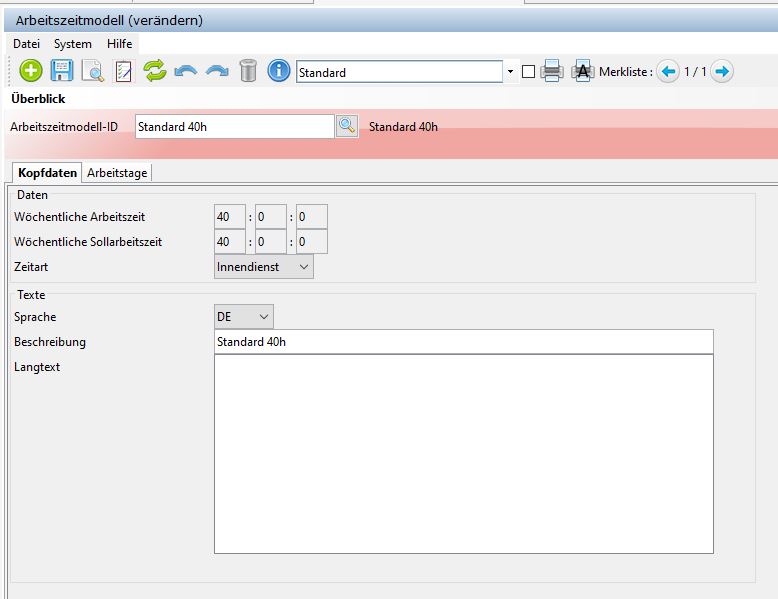
Task: Toggle the checkbox beside the Standard dropdown
Action: pos(528,72)
